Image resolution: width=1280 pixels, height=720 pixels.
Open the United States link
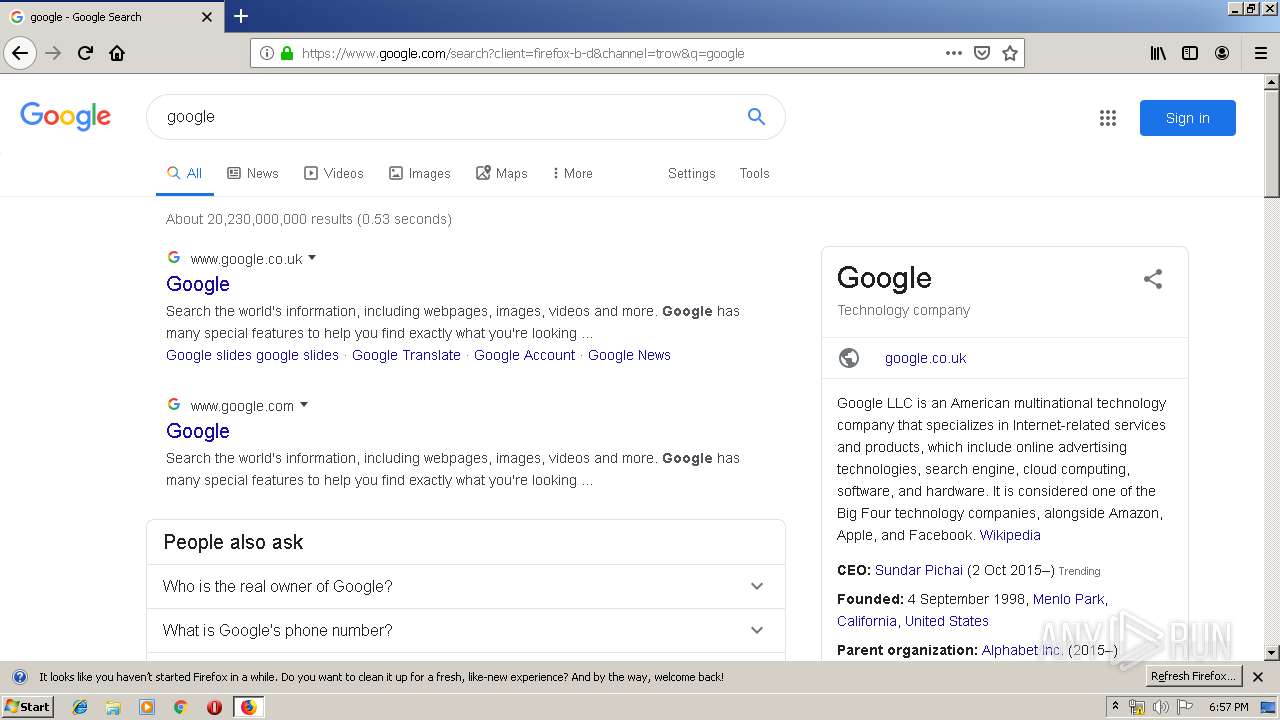[946, 621]
